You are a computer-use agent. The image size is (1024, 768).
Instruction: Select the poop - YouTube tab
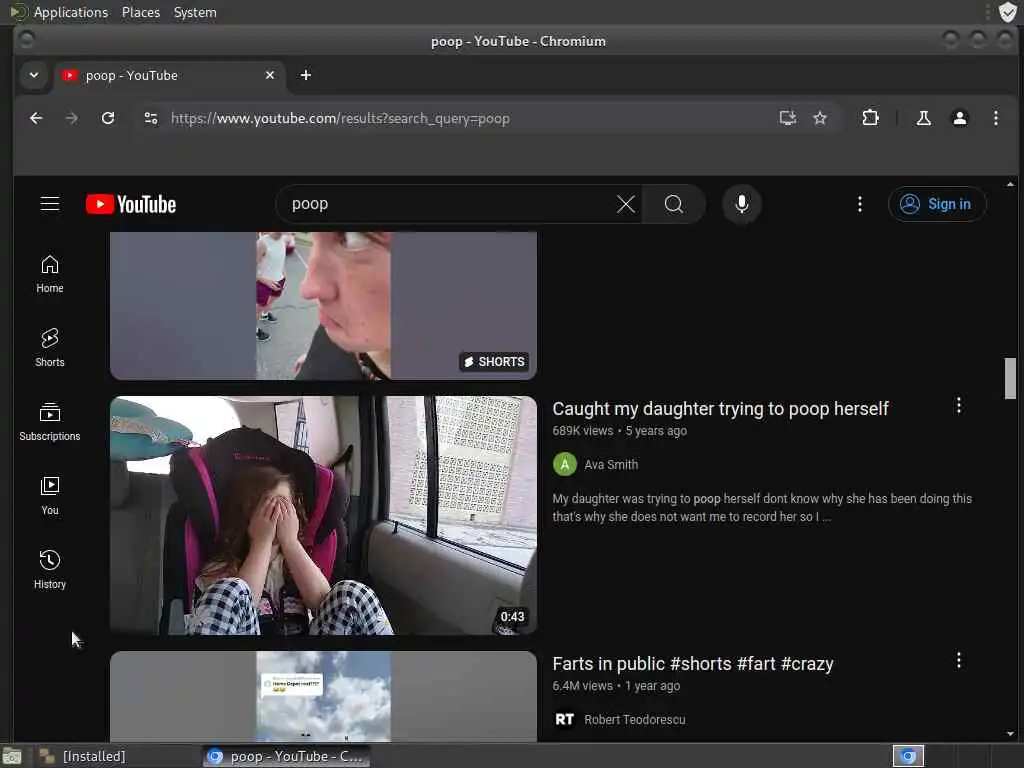(x=170, y=75)
